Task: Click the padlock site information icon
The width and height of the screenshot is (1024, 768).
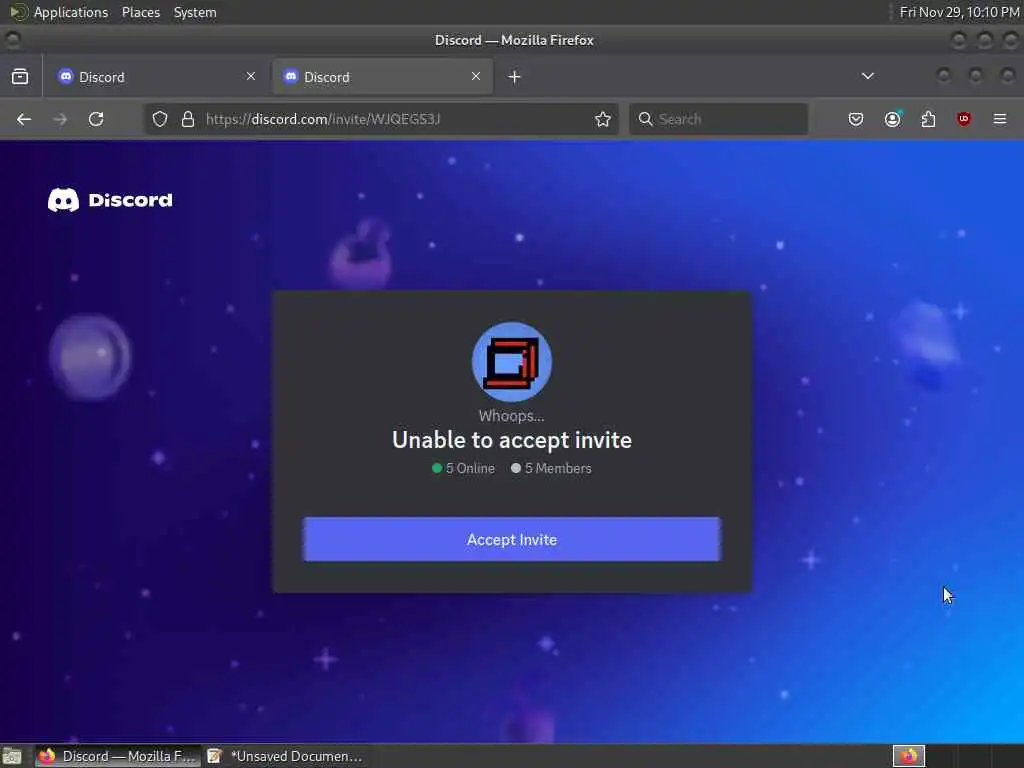Action: [188, 119]
